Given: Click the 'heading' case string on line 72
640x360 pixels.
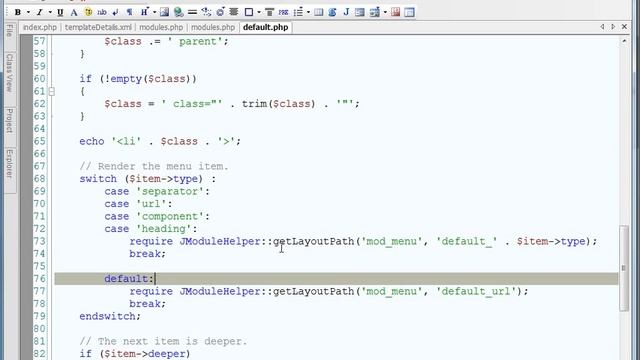Looking at the screenshot, I should pyautogui.click(x=164, y=229).
